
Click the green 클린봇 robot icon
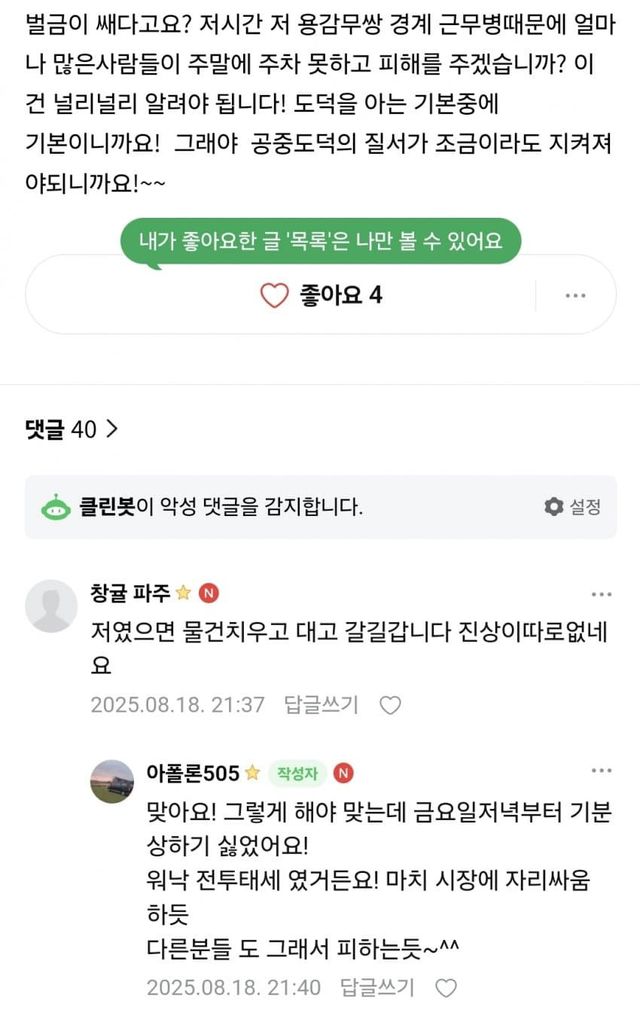coord(55,507)
